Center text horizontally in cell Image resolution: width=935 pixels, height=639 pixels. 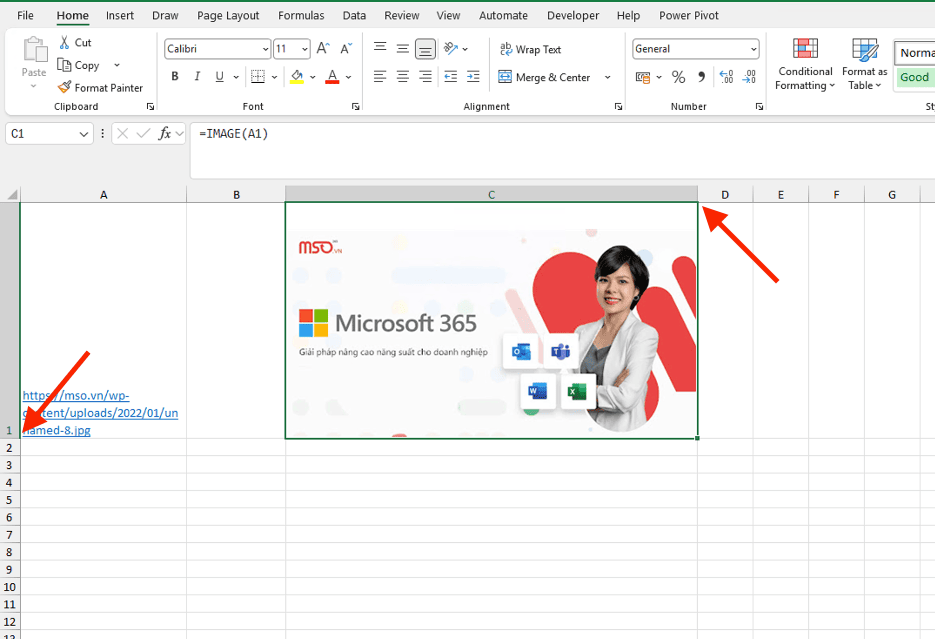coord(403,76)
